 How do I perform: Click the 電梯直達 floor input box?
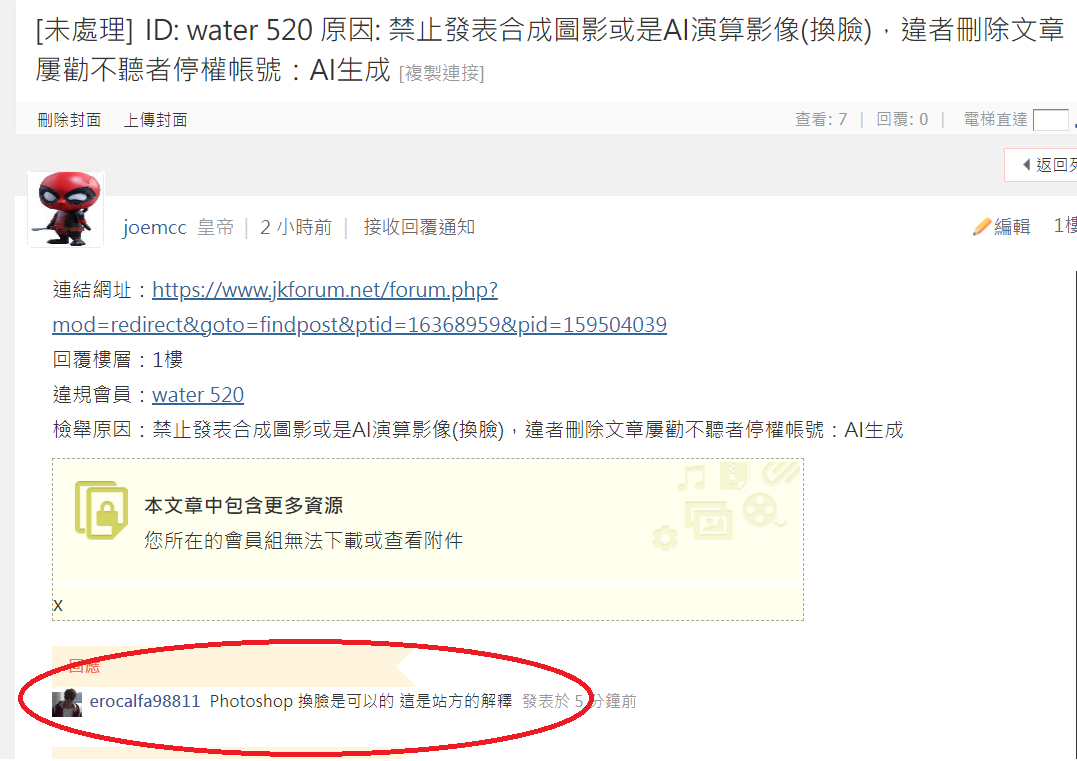[x=1050, y=120]
